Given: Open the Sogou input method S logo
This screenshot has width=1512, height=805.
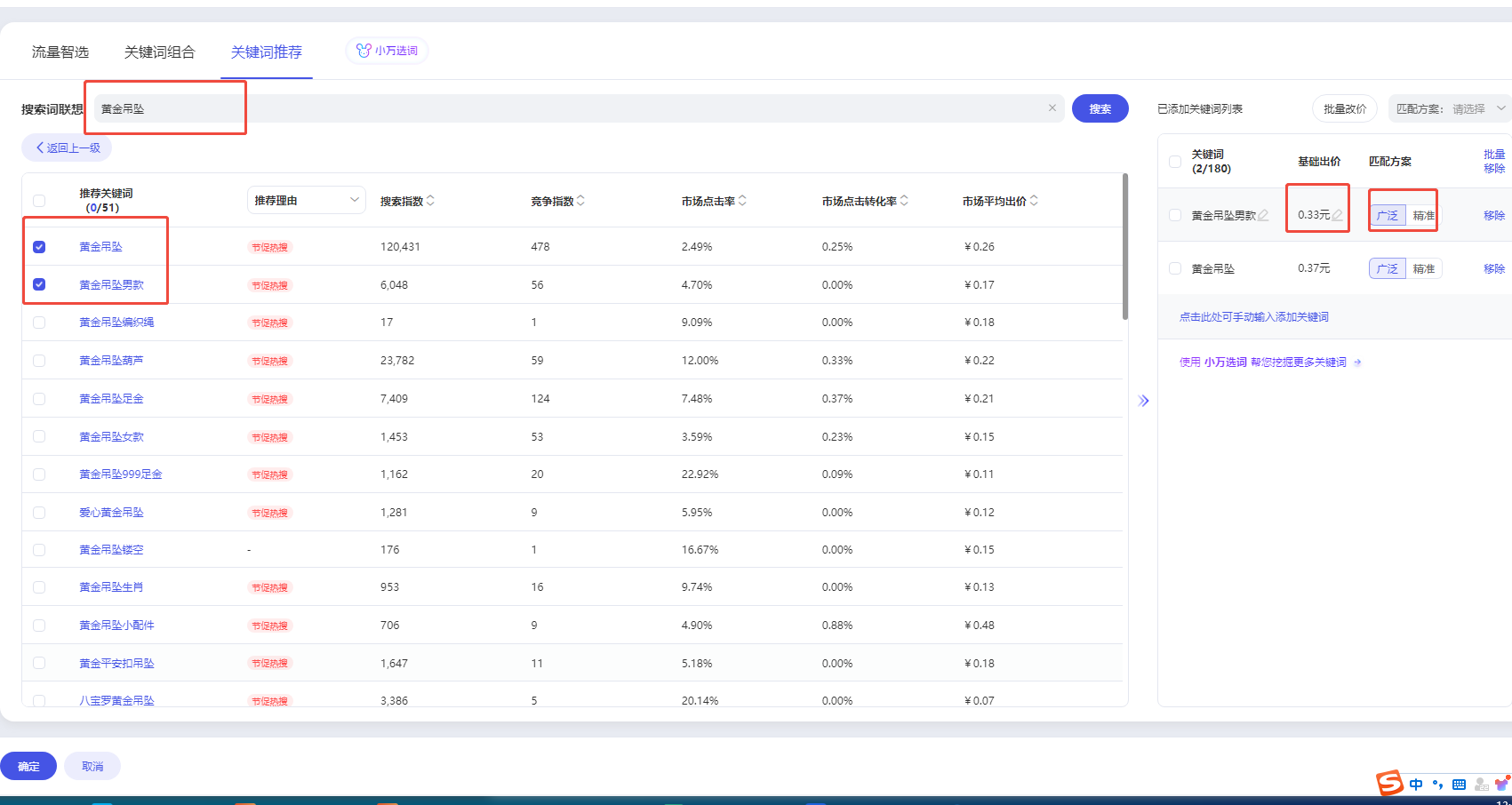Looking at the screenshot, I should point(1389,783).
